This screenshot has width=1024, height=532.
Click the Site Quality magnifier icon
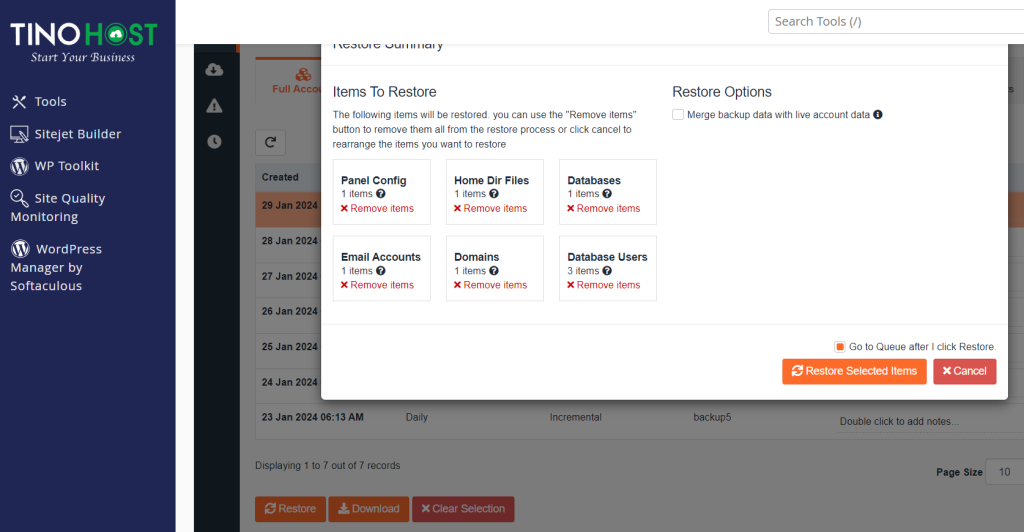coord(19,198)
